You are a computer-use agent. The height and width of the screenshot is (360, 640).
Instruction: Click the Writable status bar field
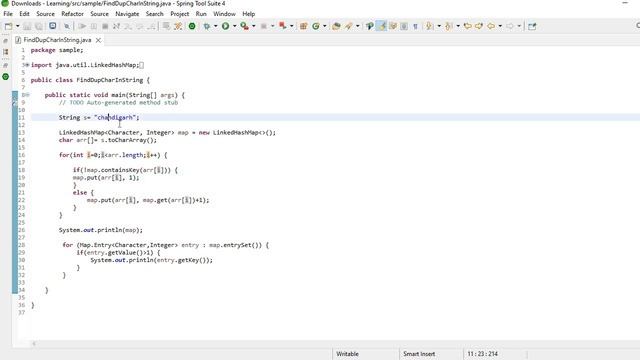[347, 354]
